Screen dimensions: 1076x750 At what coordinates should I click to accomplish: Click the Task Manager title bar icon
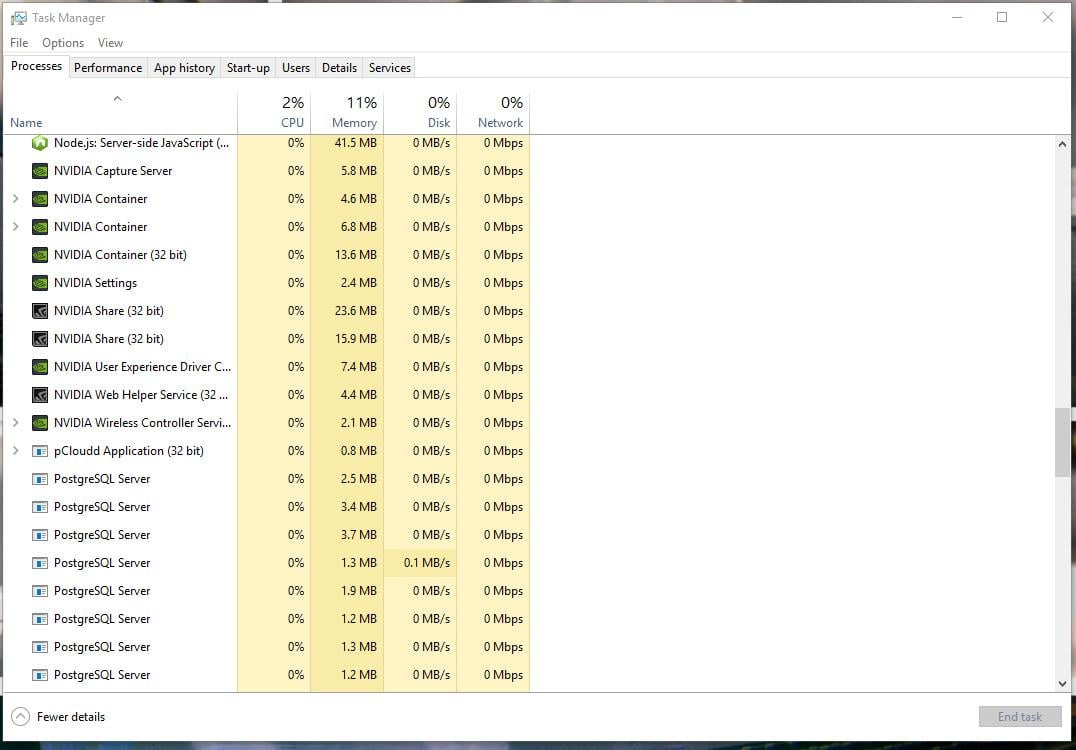19,18
